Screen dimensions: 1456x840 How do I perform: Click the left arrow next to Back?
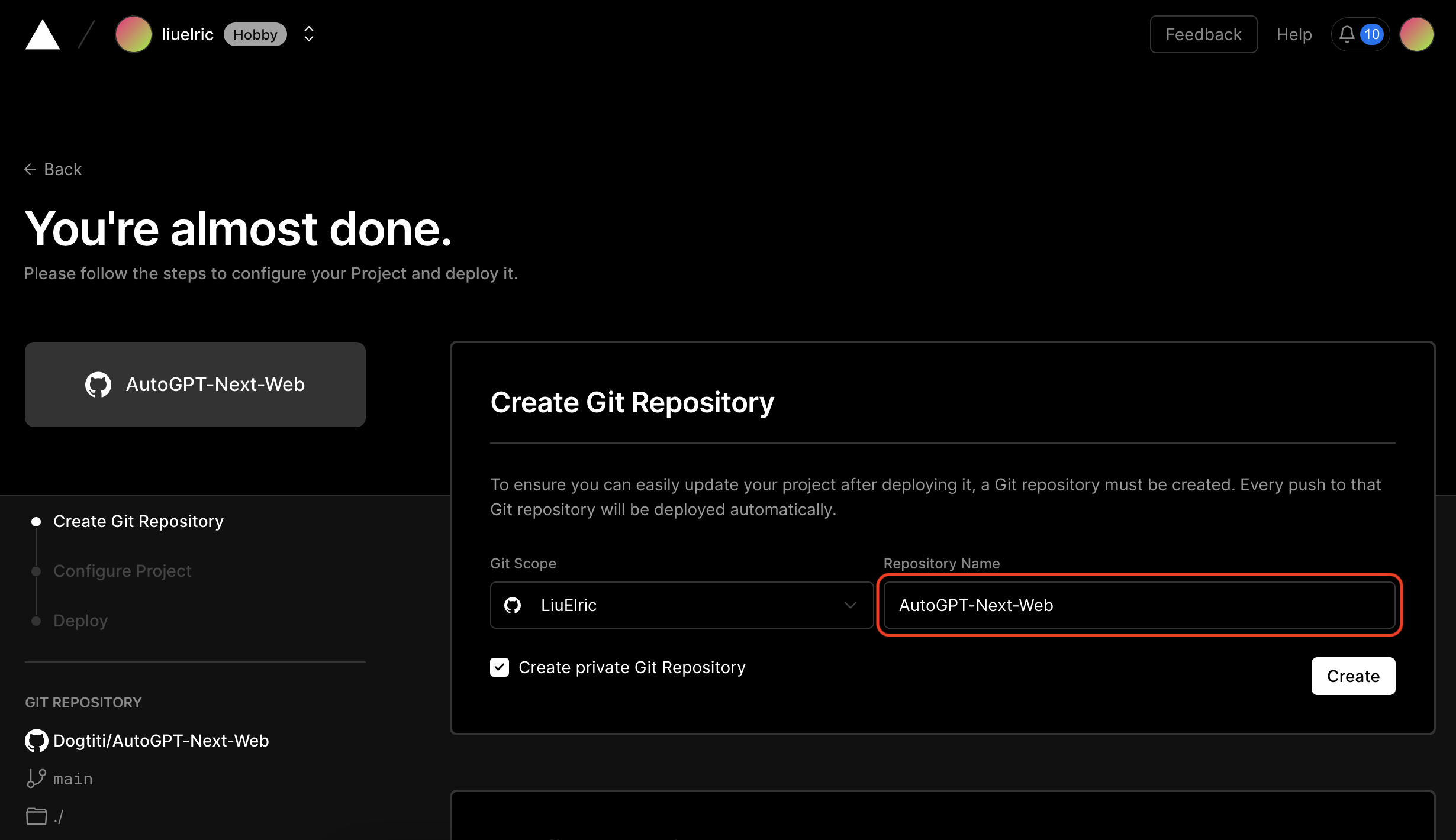[x=30, y=169]
